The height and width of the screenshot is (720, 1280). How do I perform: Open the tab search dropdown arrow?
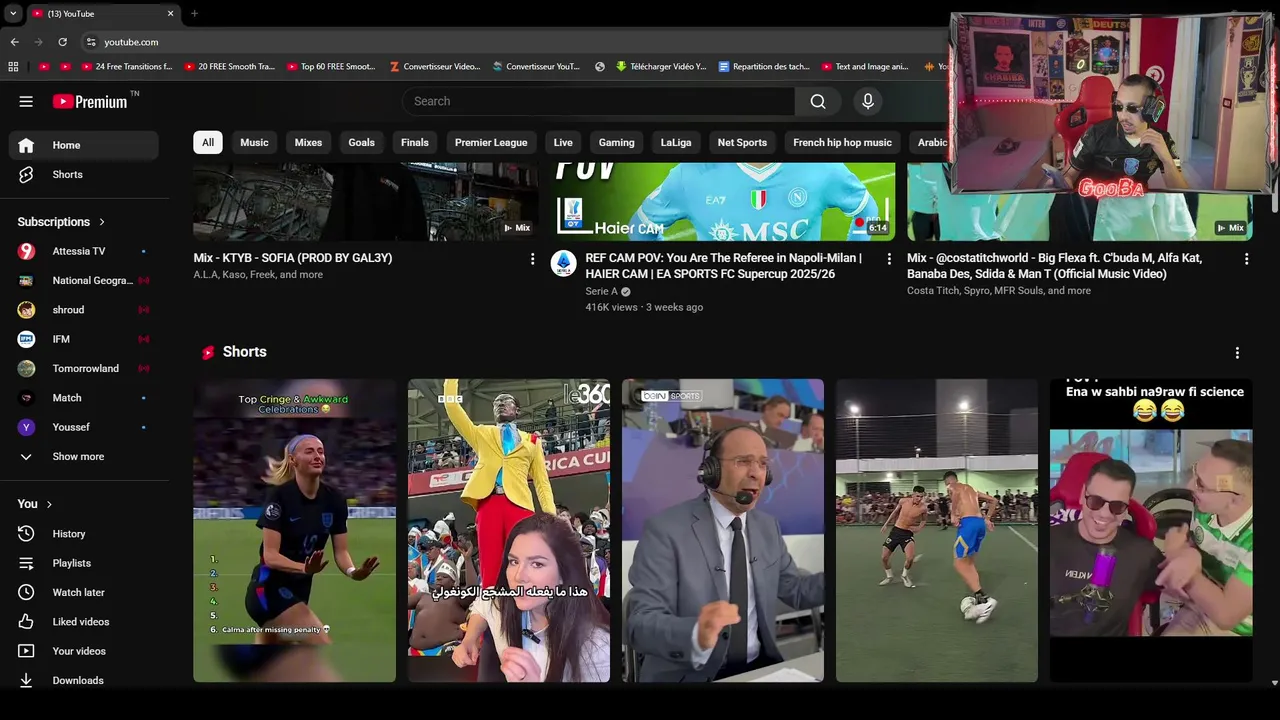coord(13,13)
